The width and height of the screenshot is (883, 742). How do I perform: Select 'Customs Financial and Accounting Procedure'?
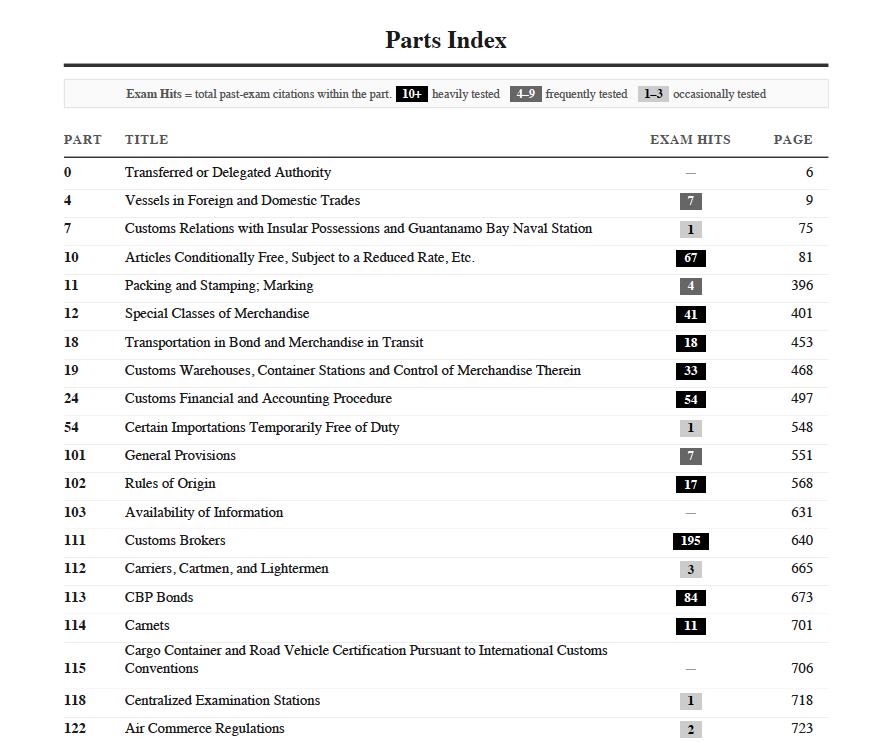point(258,399)
